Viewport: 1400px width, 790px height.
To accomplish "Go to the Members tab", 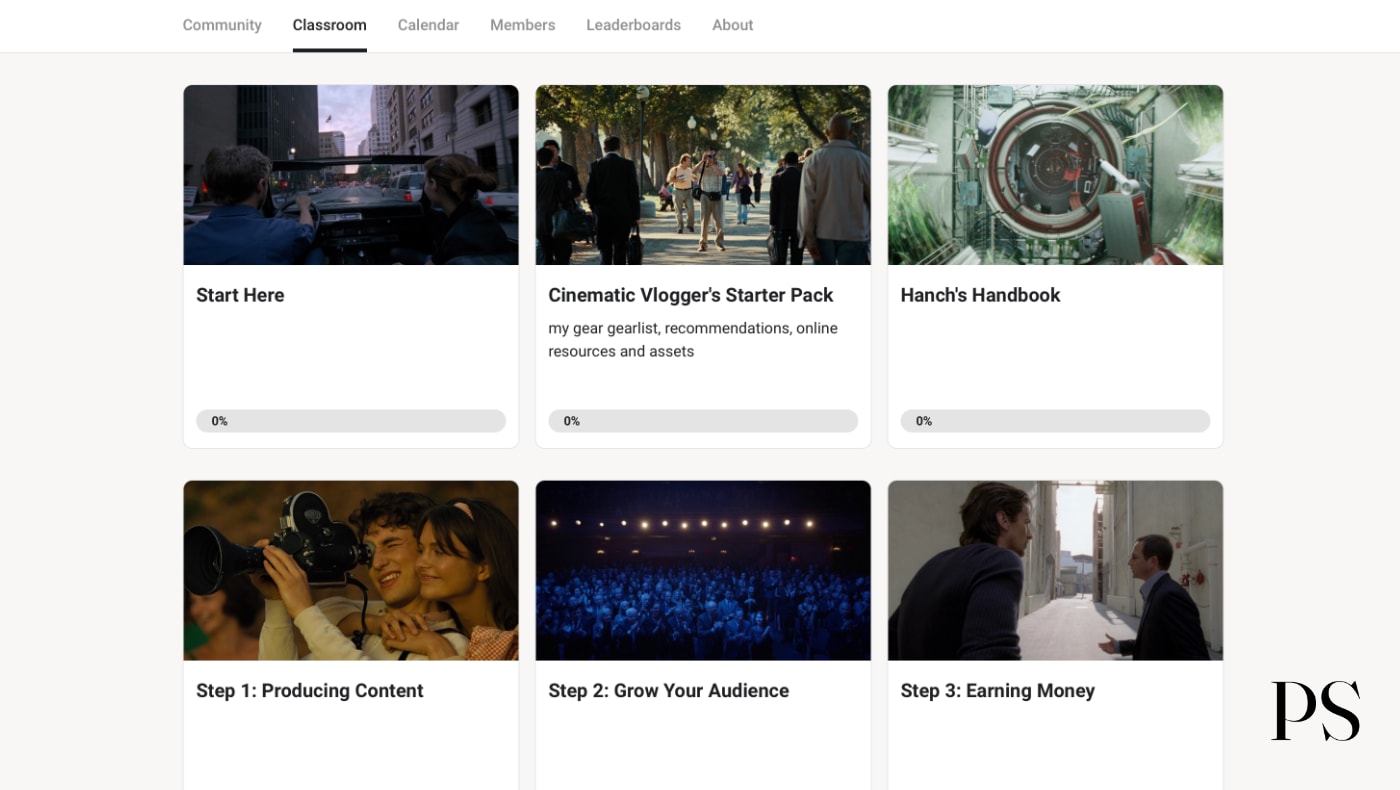I will [x=522, y=25].
